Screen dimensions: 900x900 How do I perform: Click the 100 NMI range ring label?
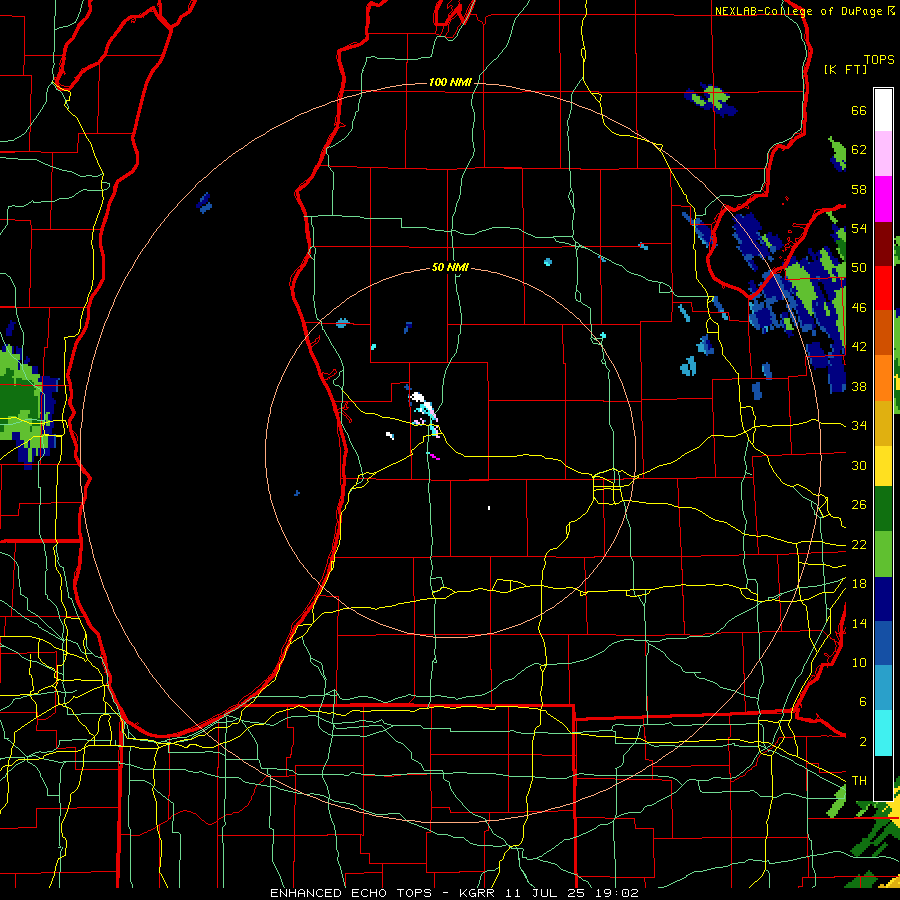click(450, 83)
